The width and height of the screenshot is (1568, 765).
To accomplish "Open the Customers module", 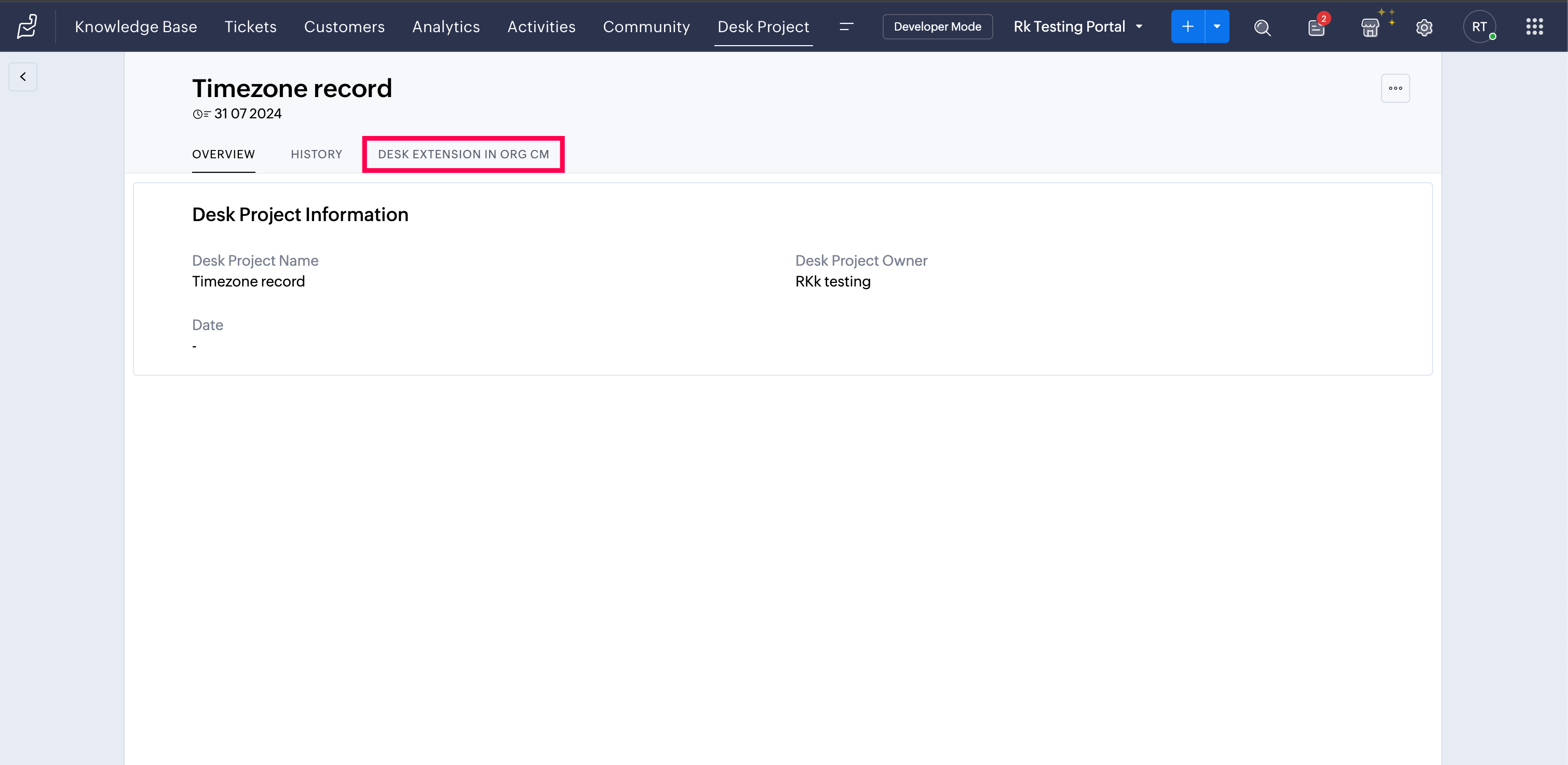I will tap(344, 27).
